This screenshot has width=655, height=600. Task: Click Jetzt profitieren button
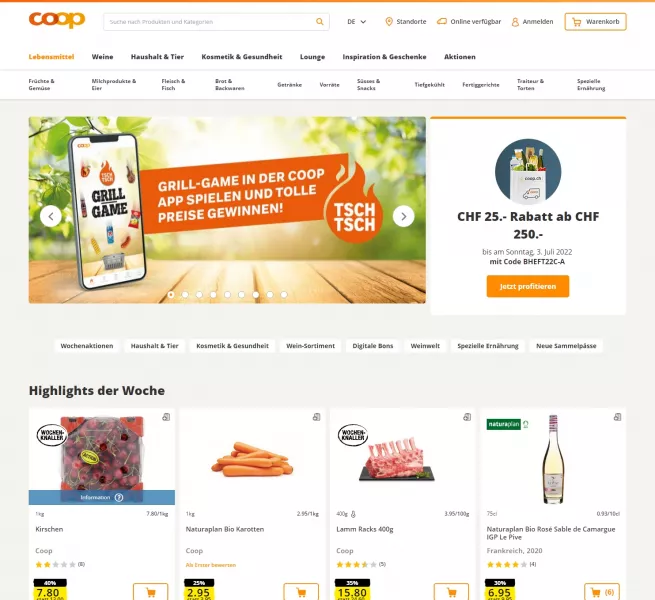pyautogui.click(x=528, y=286)
